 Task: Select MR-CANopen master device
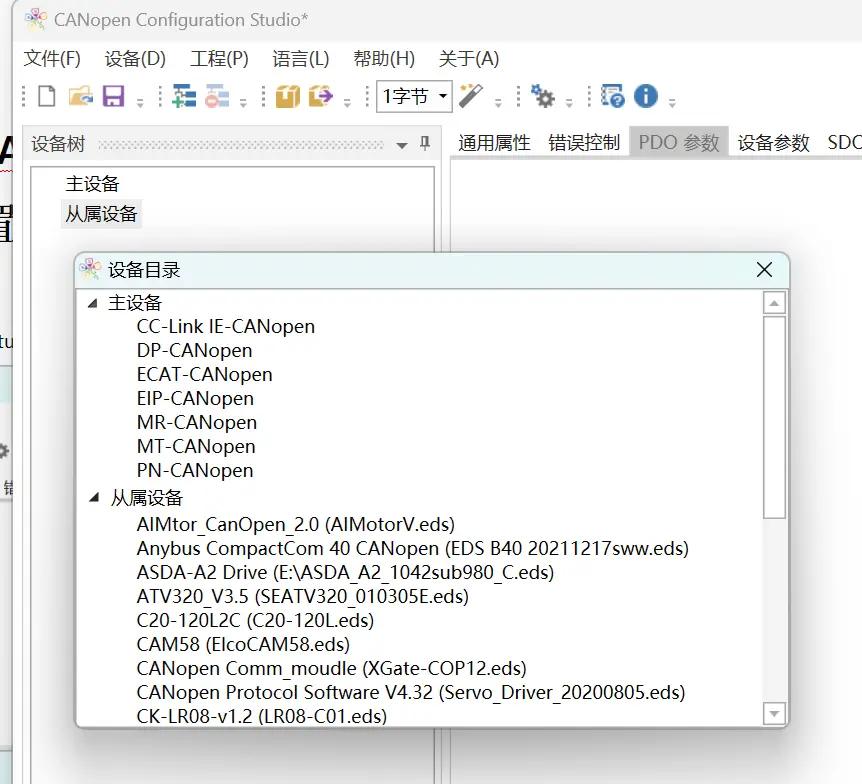[x=196, y=423]
